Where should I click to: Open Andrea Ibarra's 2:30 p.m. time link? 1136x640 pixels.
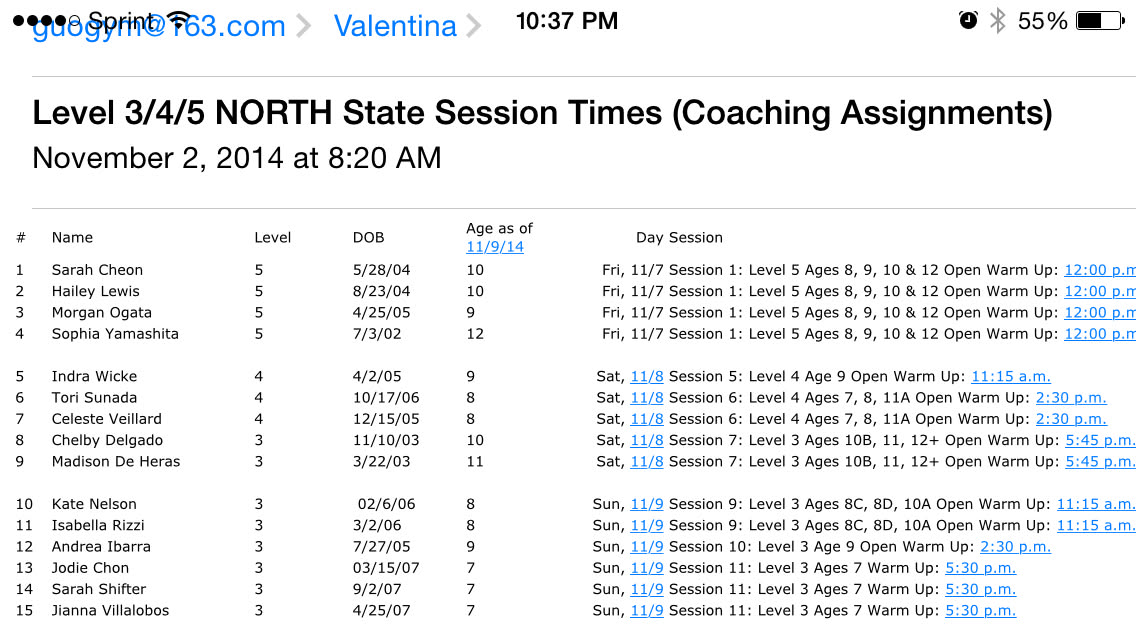(x=1015, y=547)
